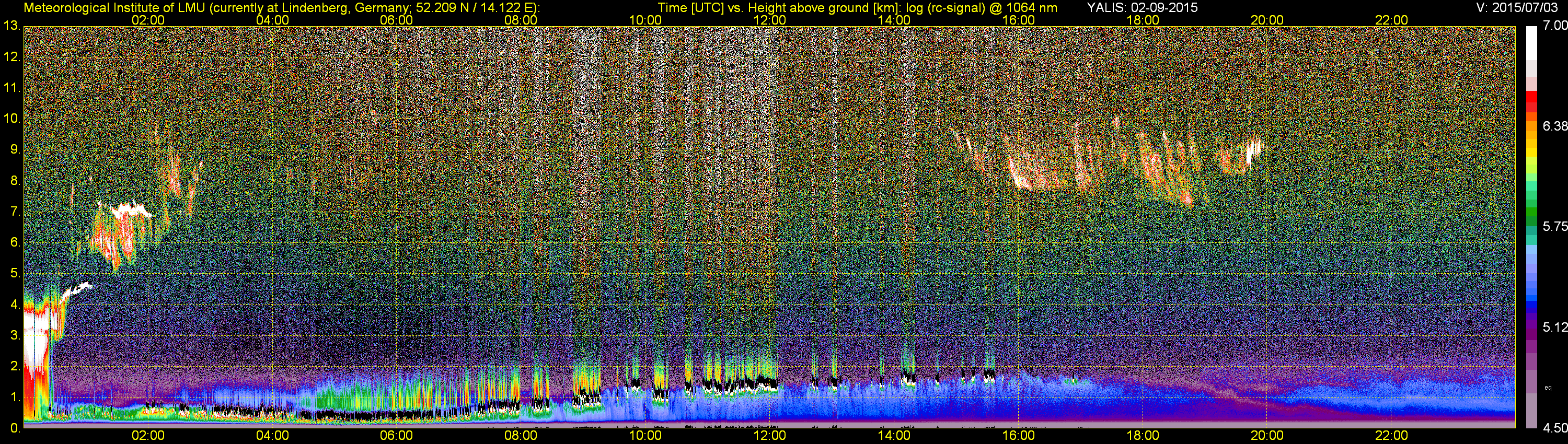Click the height axis label "7."
This screenshot has height=444, width=1568.
click(x=15, y=212)
